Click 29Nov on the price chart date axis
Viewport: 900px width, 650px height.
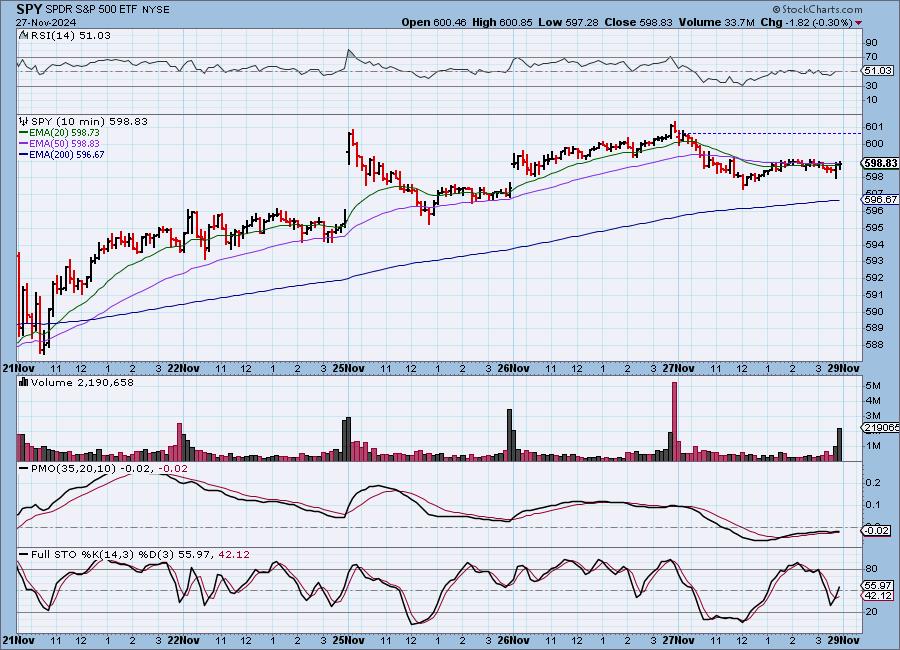tap(844, 368)
